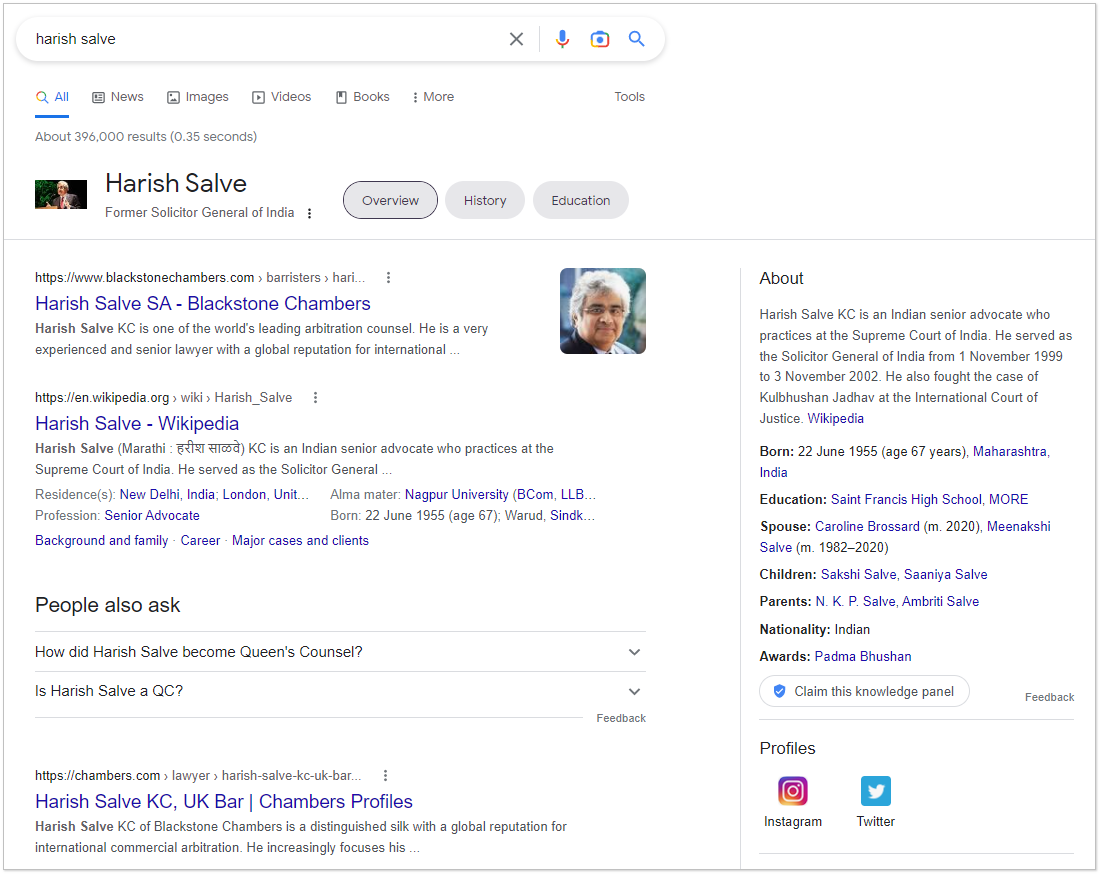Click Feedback under People also ask
This screenshot has width=1100, height=874.
click(621, 718)
